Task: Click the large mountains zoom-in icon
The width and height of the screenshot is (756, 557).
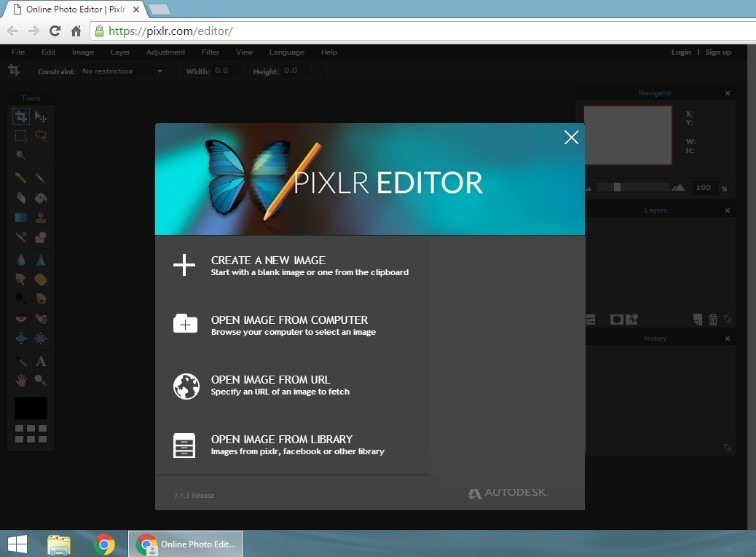Action: tap(678, 188)
